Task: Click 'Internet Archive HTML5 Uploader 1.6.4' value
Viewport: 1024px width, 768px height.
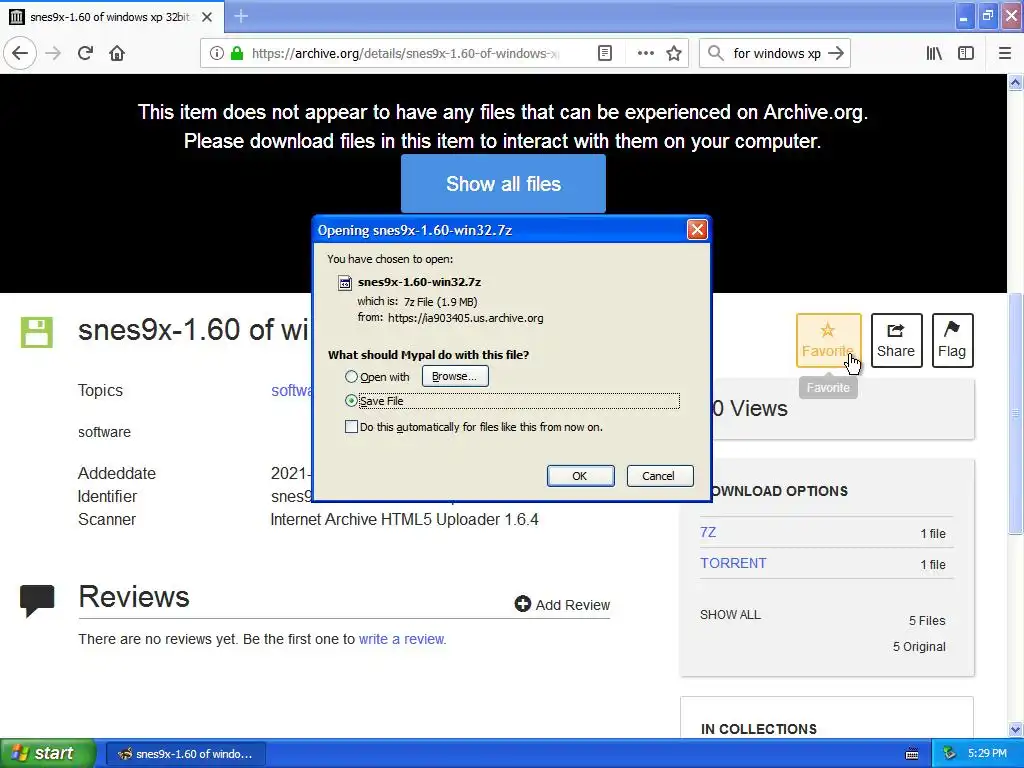Action: pos(404,520)
